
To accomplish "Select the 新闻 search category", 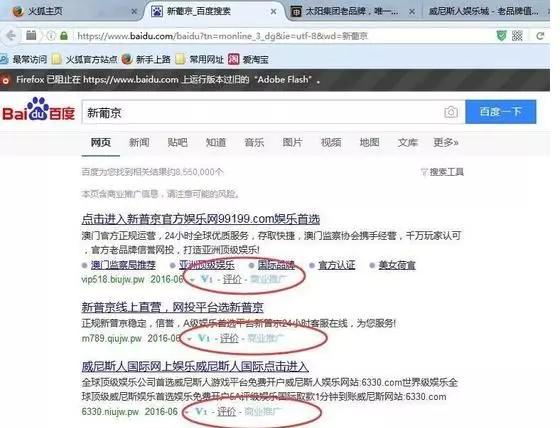I will (139, 143).
